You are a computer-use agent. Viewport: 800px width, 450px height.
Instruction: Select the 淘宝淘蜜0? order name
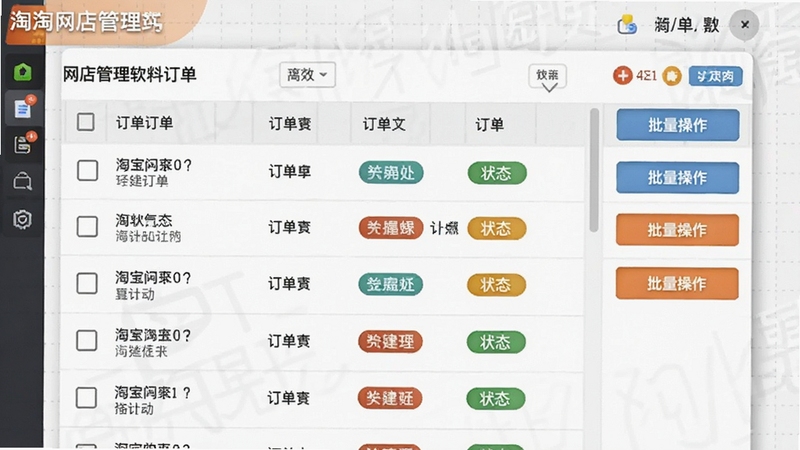(153, 335)
